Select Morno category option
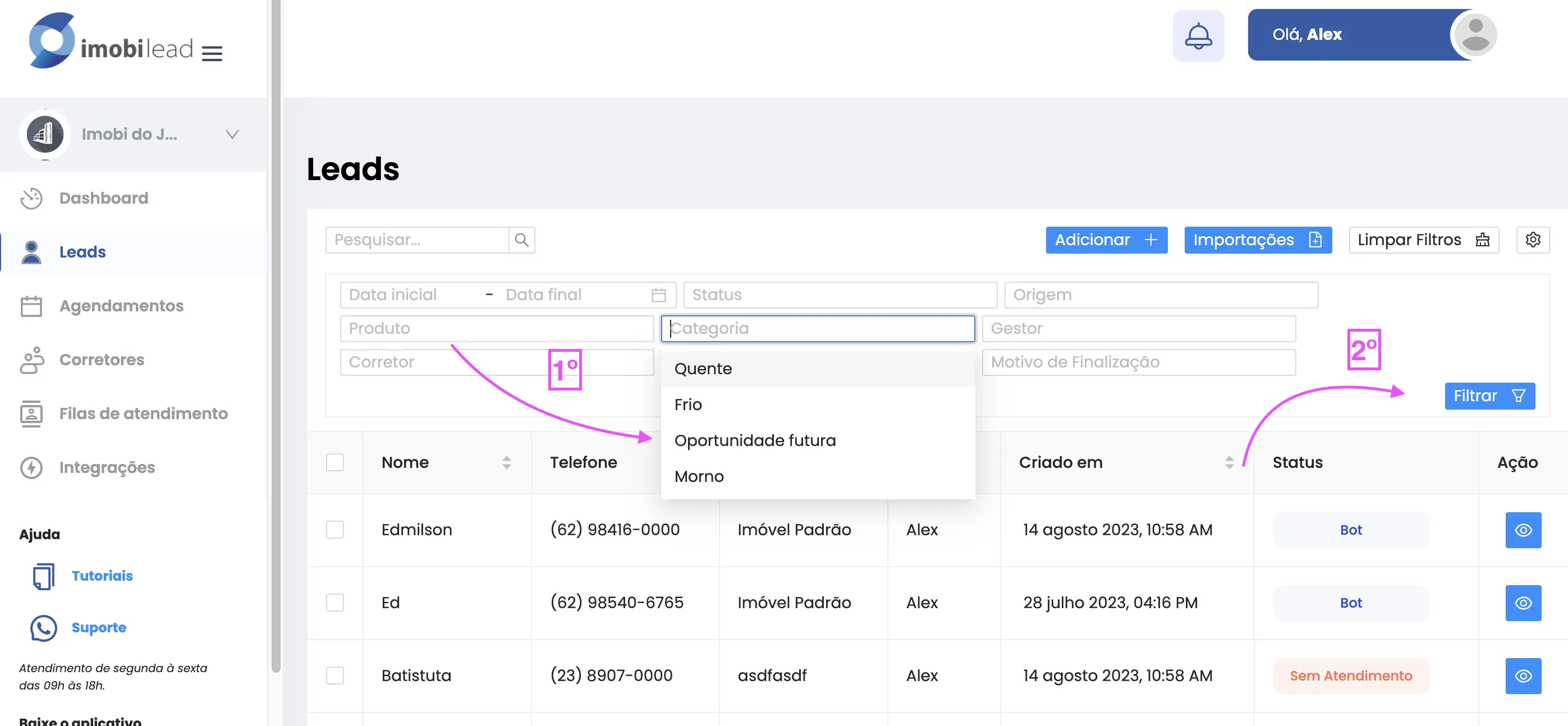The width and height of the screenshot is (1568, 726). [818, 476]
